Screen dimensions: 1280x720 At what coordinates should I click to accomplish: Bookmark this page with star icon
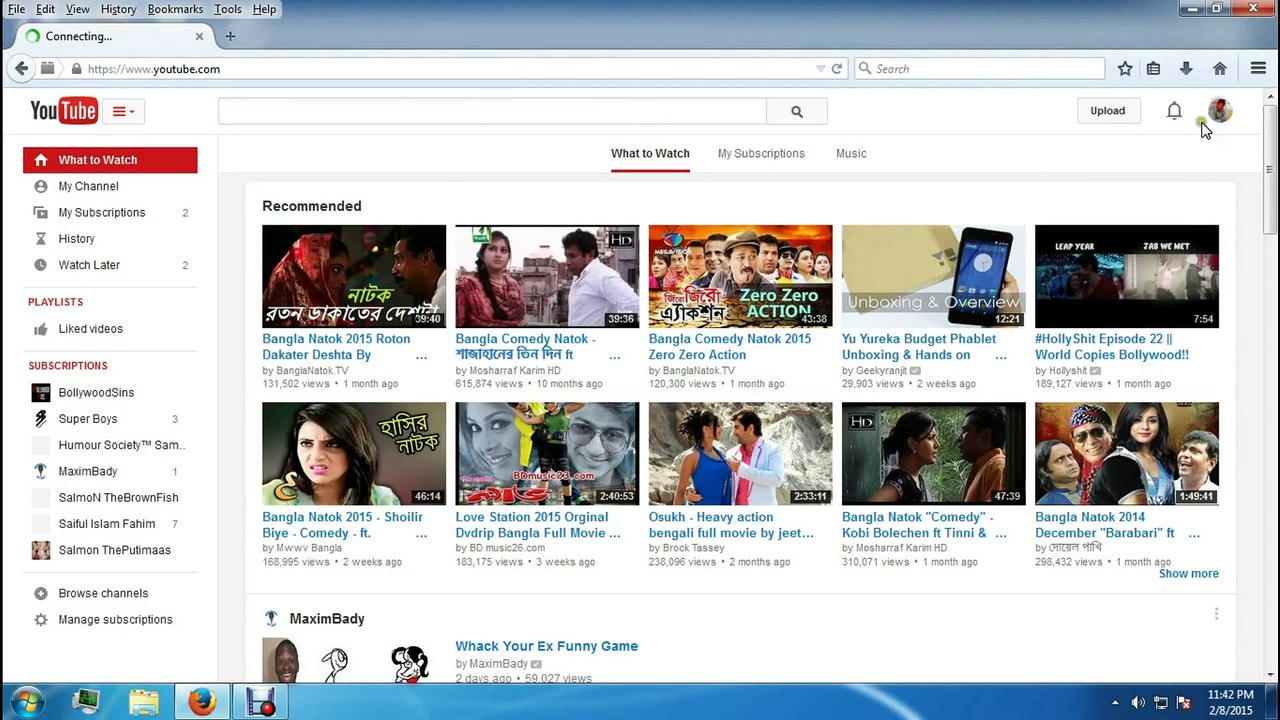(1125, 69)
